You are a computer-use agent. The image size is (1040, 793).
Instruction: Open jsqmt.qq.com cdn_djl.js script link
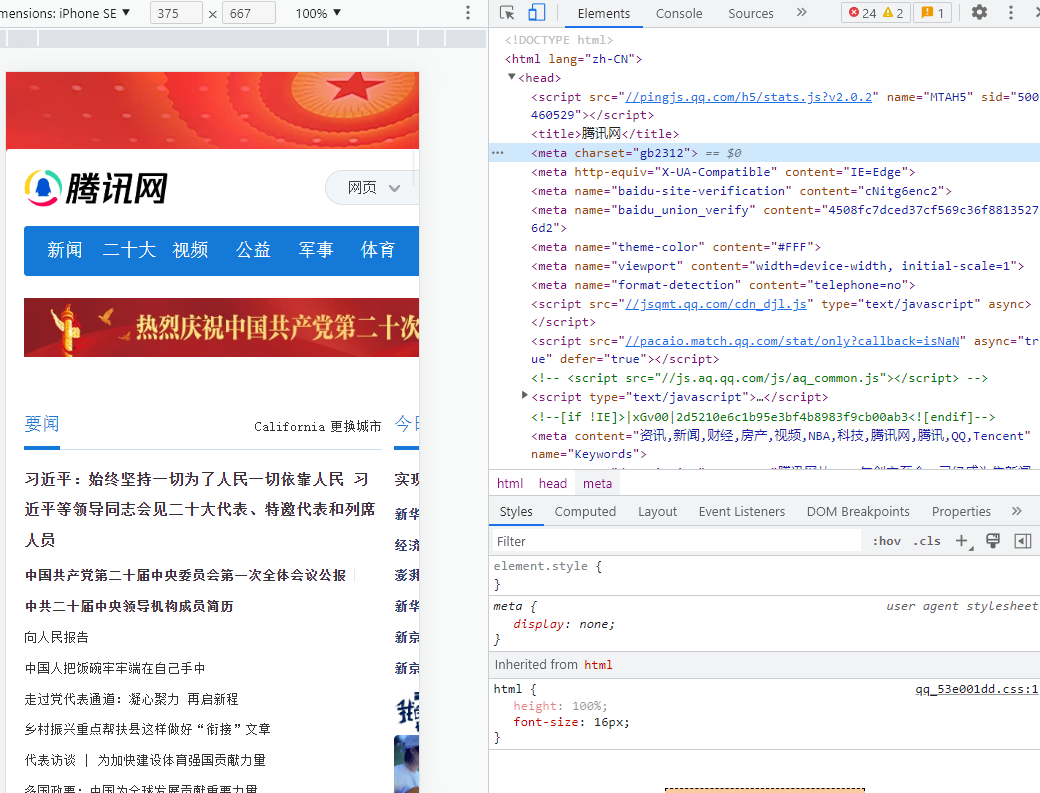pyautogui.click(x=716, y=304)
